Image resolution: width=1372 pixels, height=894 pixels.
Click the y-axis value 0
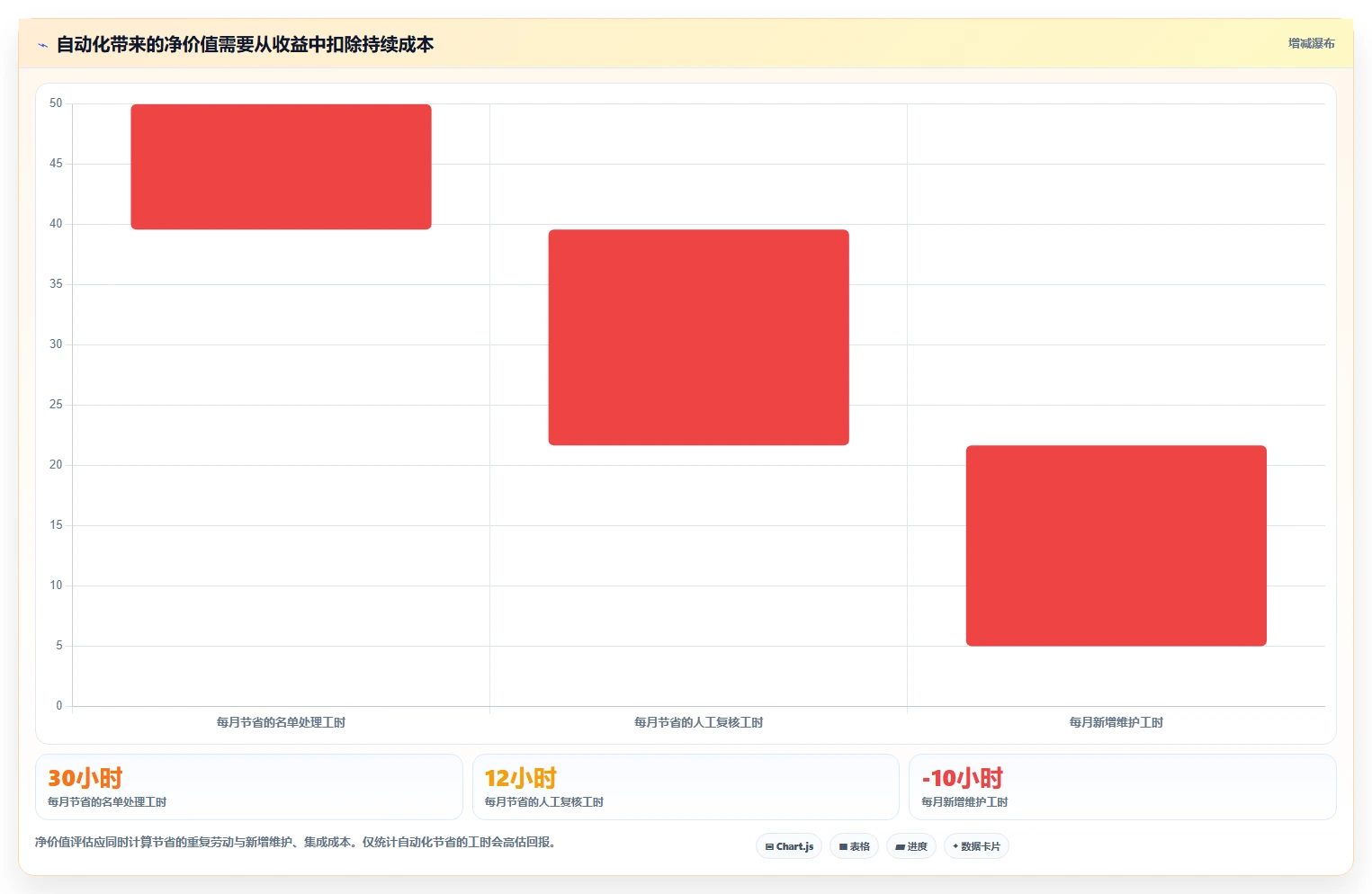(x=59, y=706)
